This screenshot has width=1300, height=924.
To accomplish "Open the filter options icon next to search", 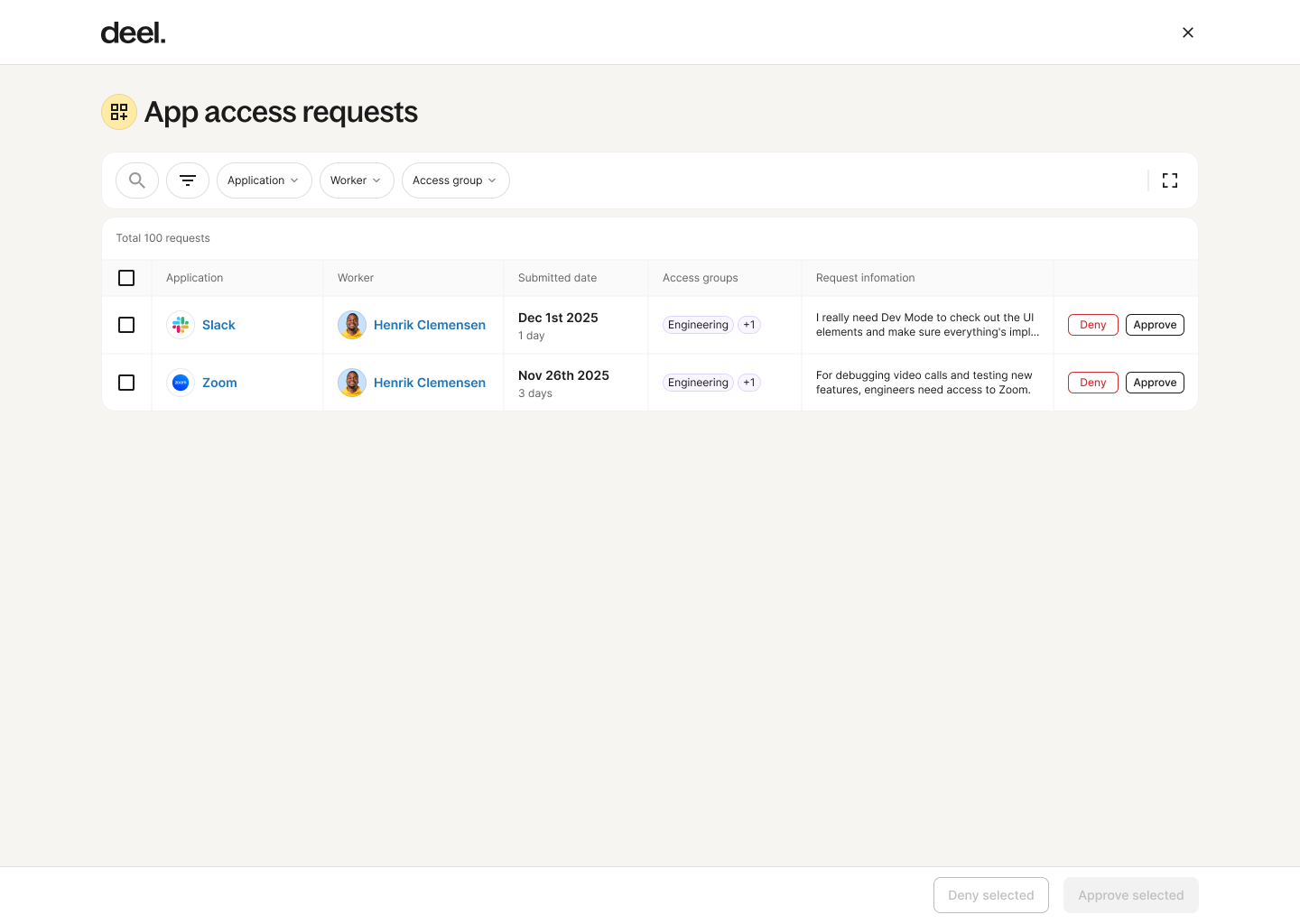I will point(187,180).
